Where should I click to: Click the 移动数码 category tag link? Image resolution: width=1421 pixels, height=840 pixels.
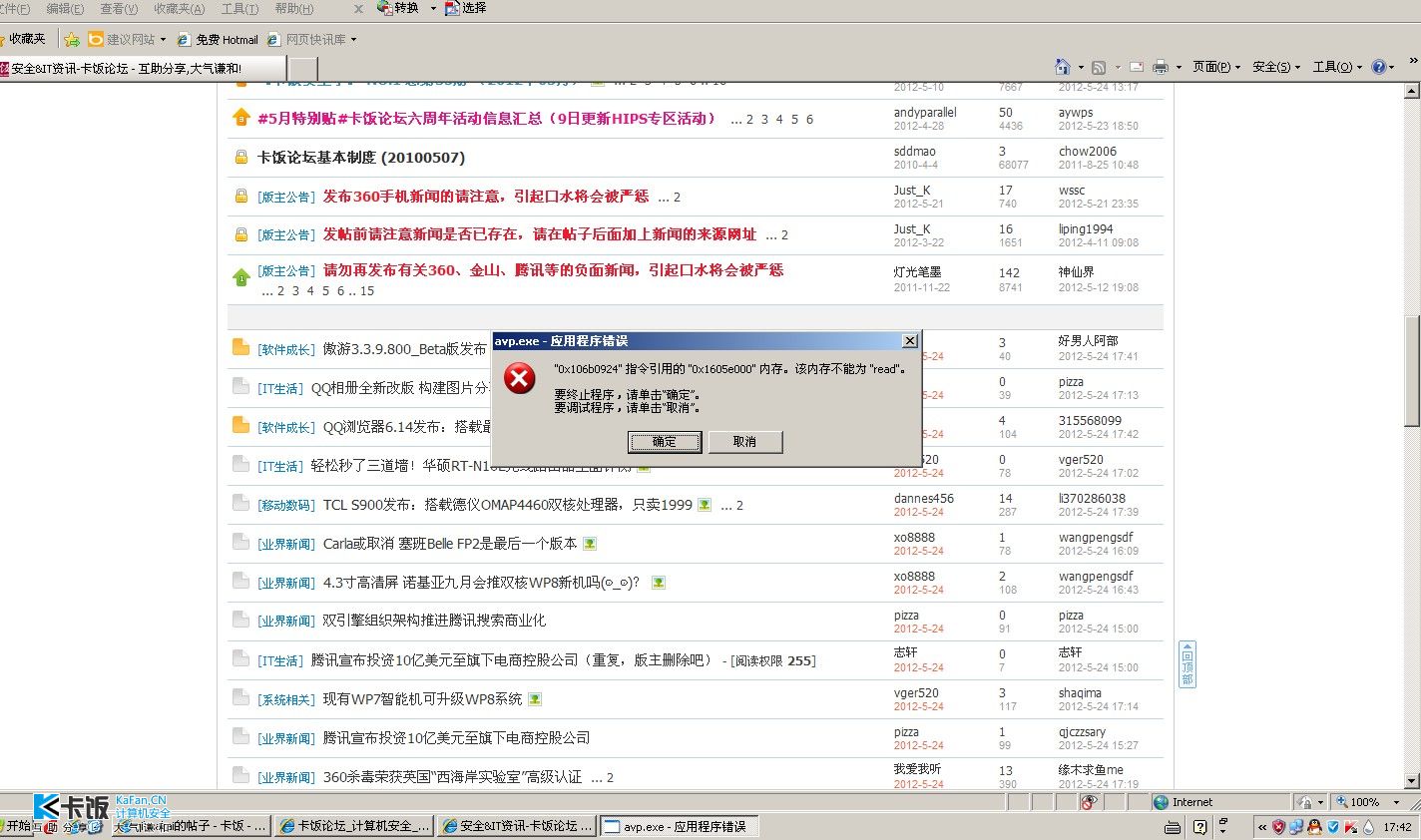(x=286, y=506)
